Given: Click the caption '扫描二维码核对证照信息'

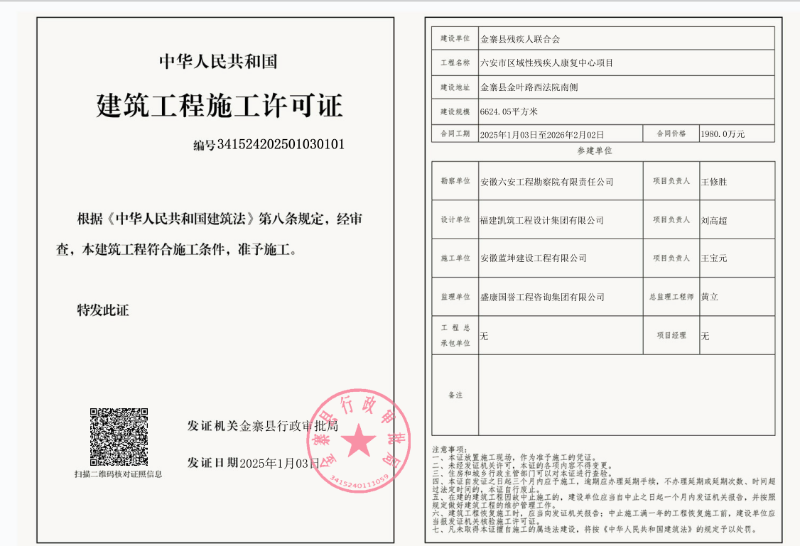Looking at the screenshot, I should pos(118,474).
